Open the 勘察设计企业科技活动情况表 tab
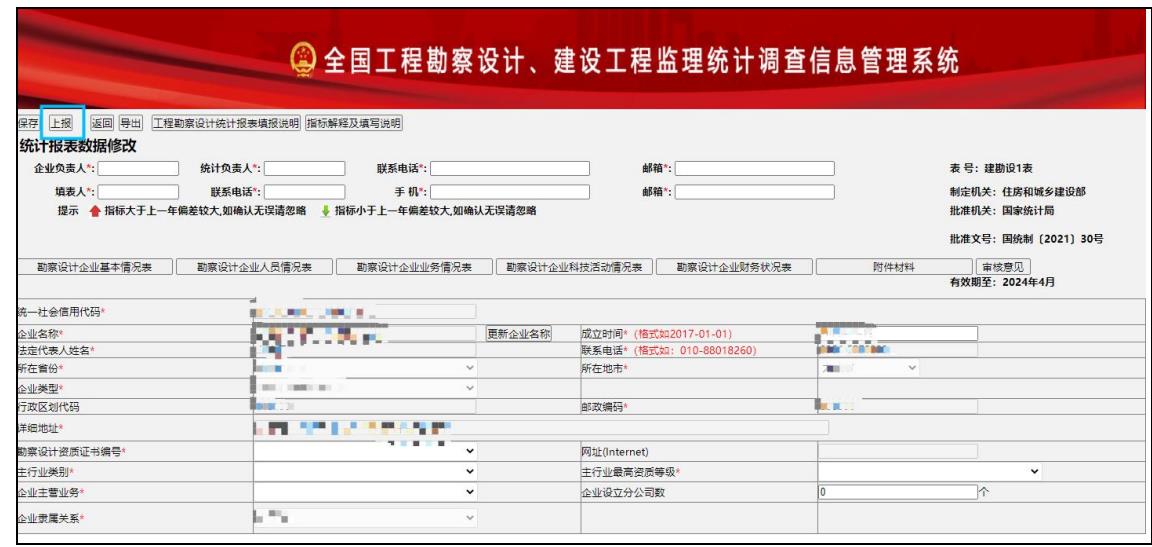 tap(580, 266)
